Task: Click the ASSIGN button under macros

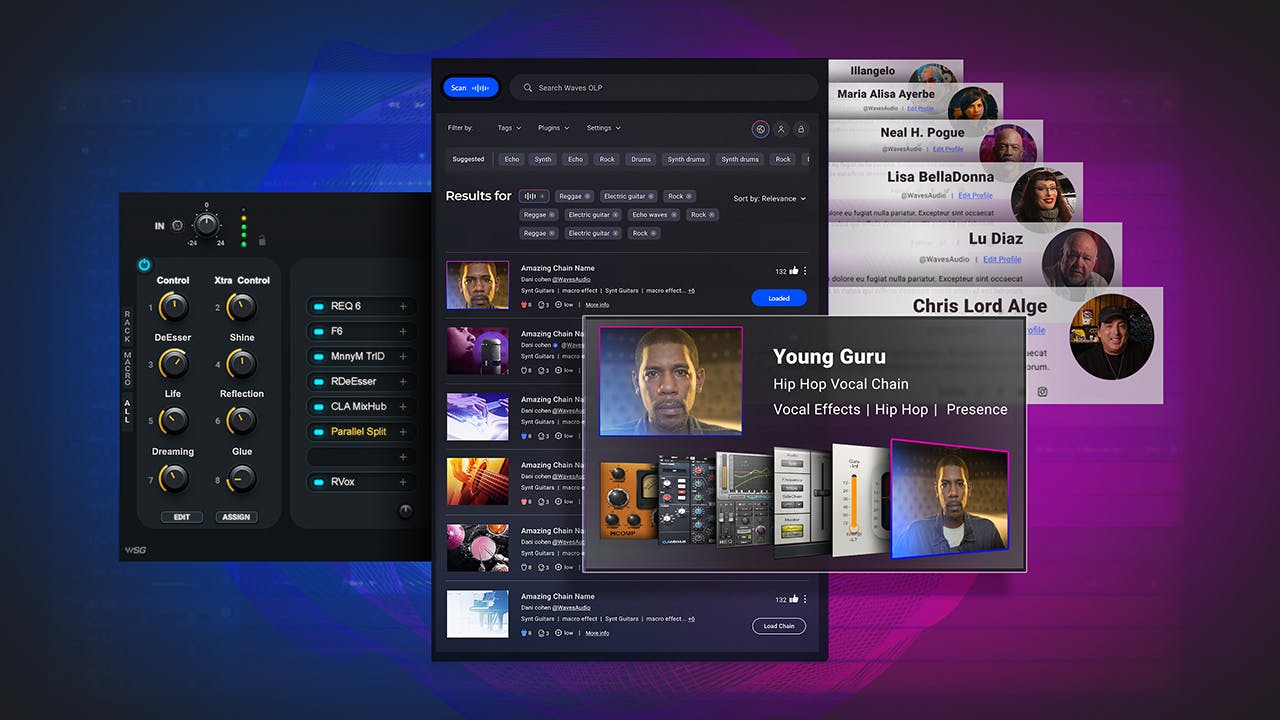Action: click(236, 517)
